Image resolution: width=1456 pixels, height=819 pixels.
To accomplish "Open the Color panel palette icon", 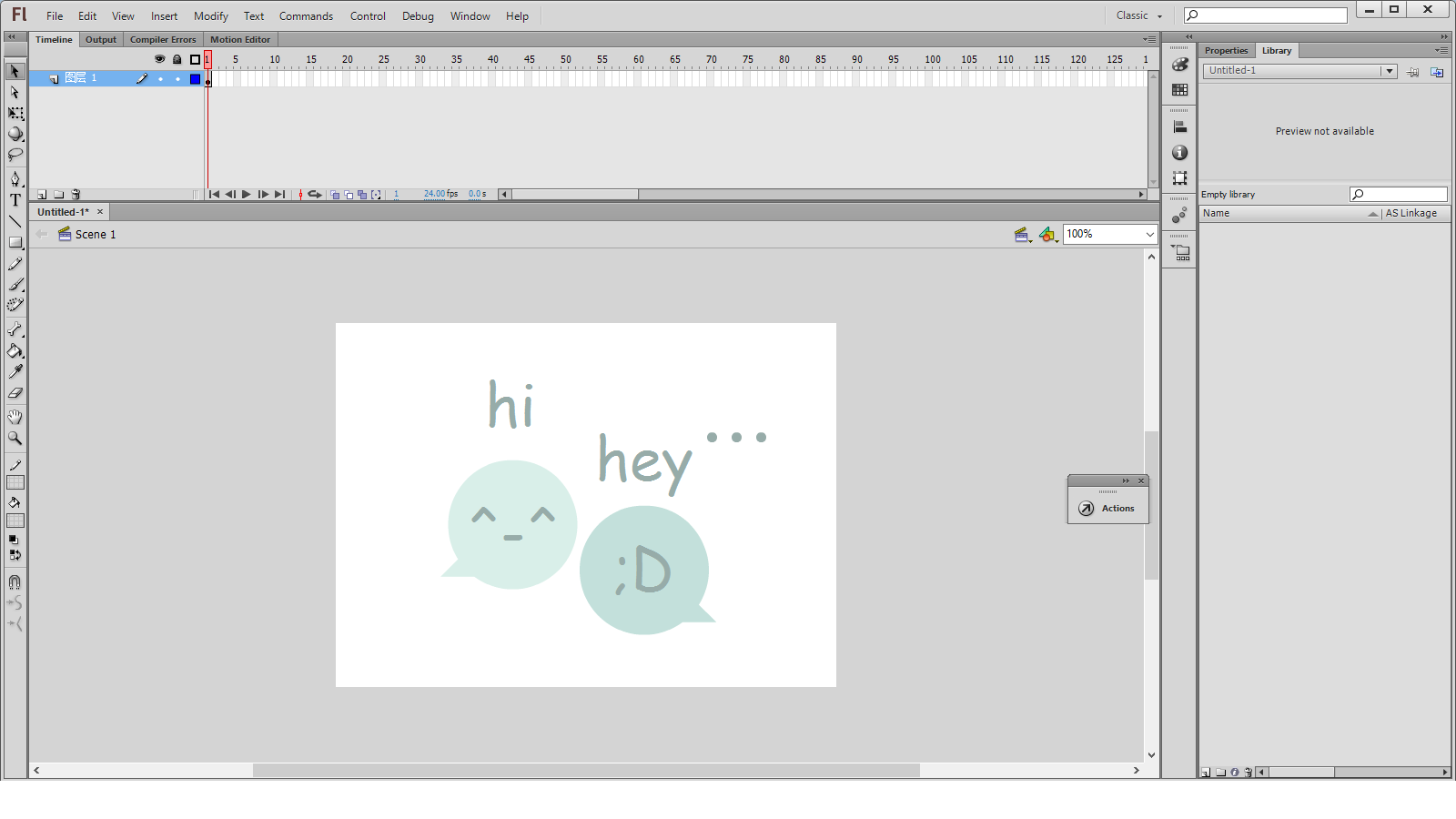I will coord(1179,65).
